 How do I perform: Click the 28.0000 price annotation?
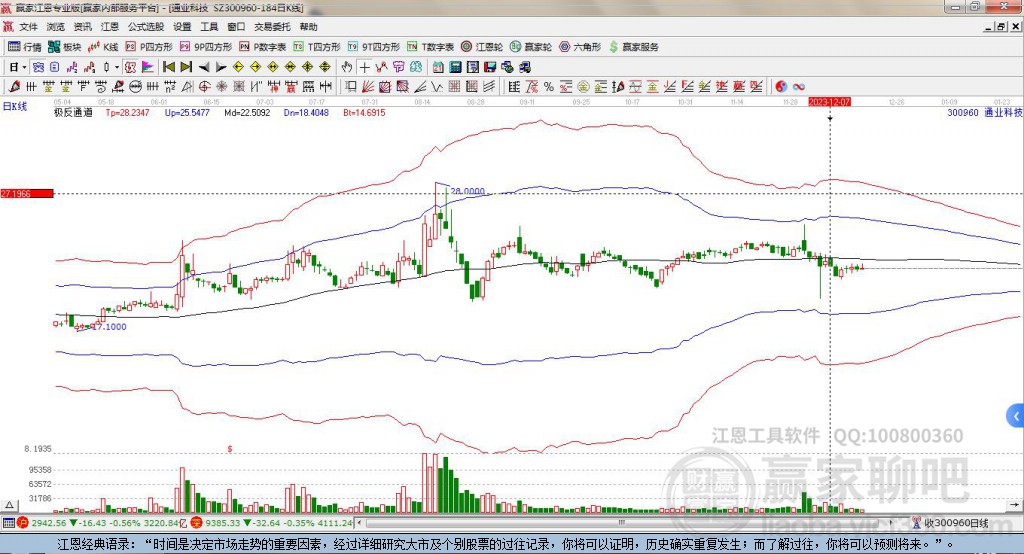(468, 191)
